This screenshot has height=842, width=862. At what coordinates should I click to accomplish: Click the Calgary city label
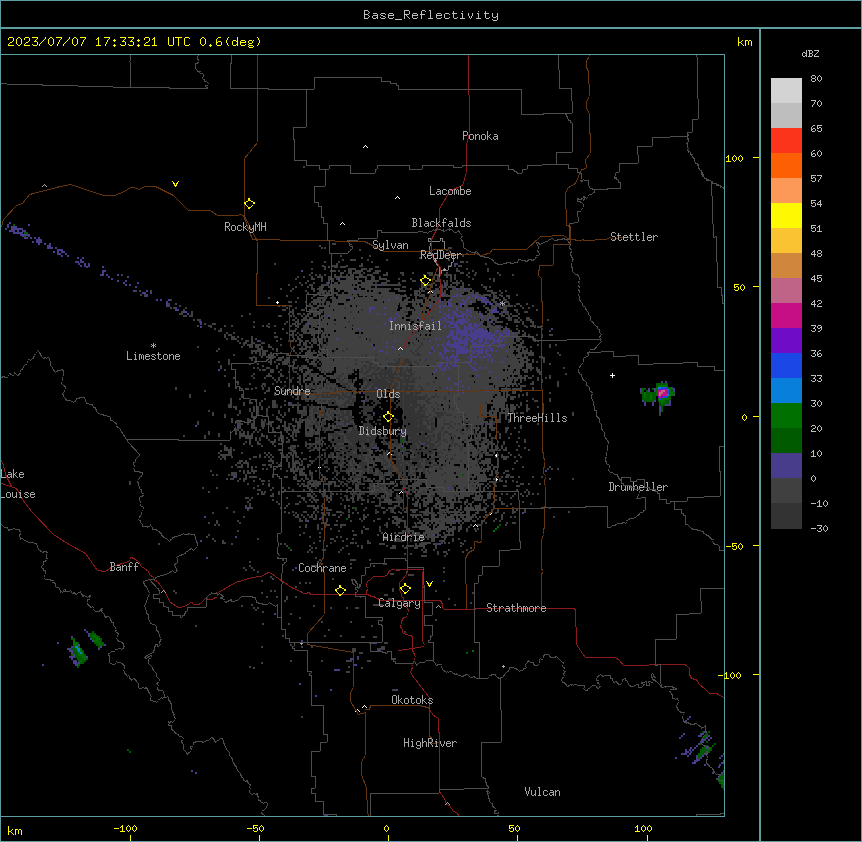[x=399, y=603]
